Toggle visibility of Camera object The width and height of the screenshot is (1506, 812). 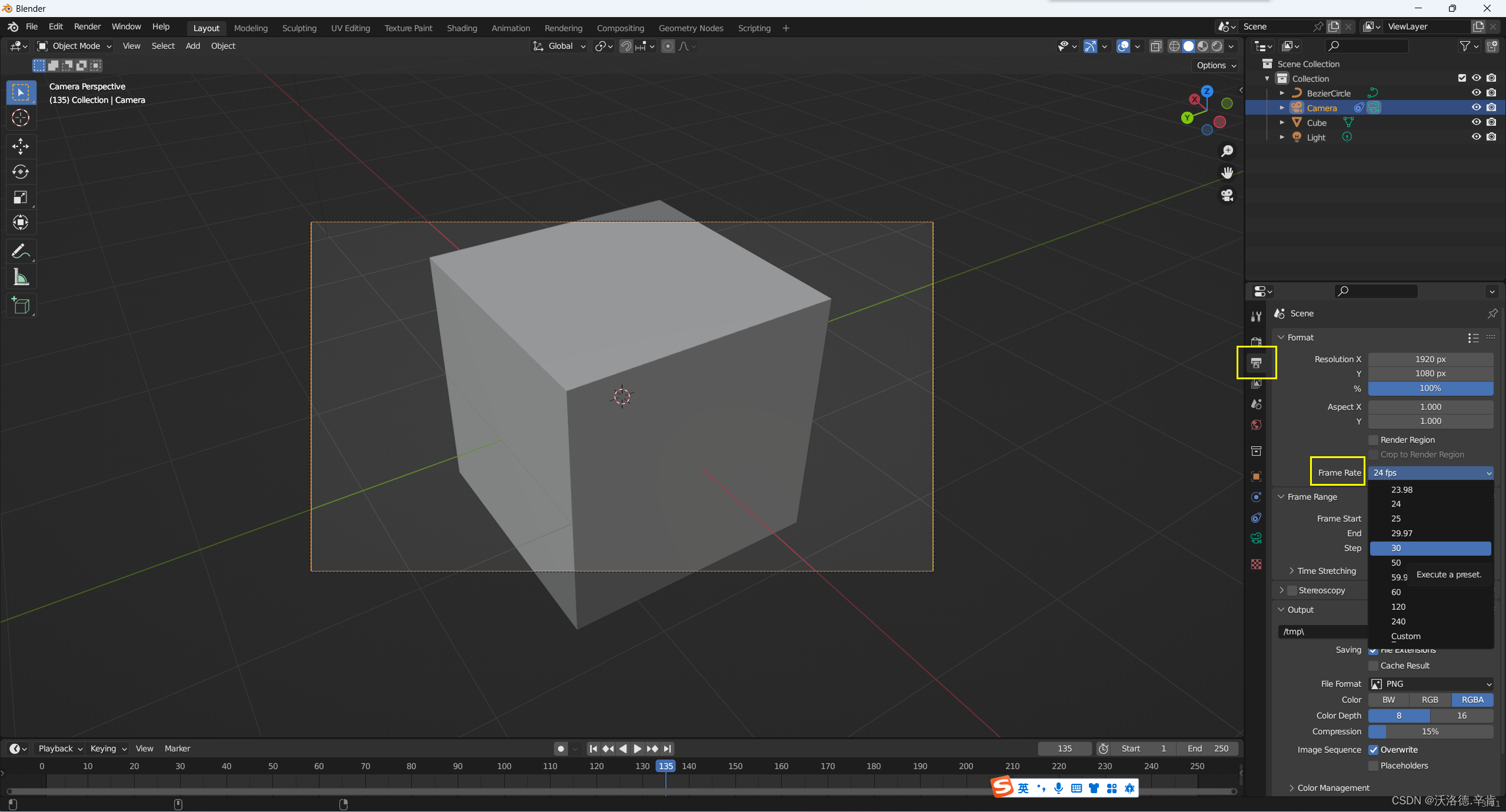[1477, 107]
